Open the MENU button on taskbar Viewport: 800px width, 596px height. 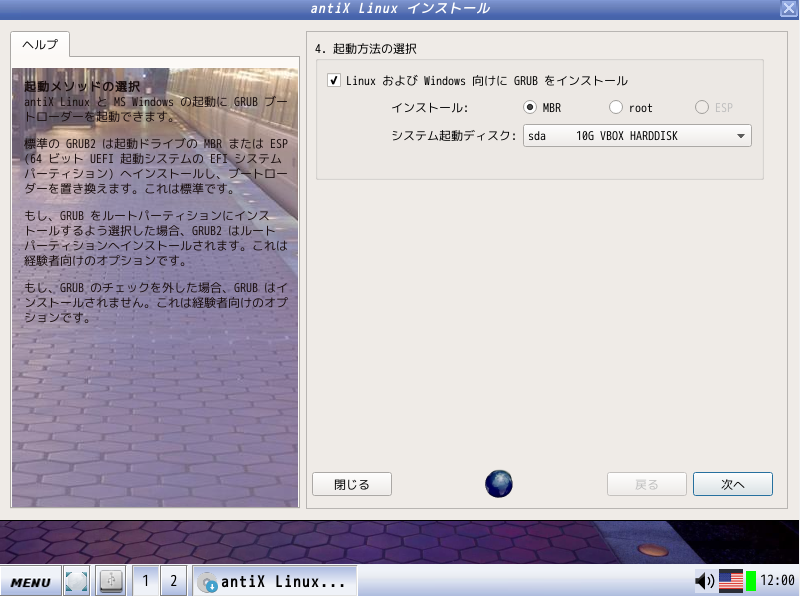[31, 582]
